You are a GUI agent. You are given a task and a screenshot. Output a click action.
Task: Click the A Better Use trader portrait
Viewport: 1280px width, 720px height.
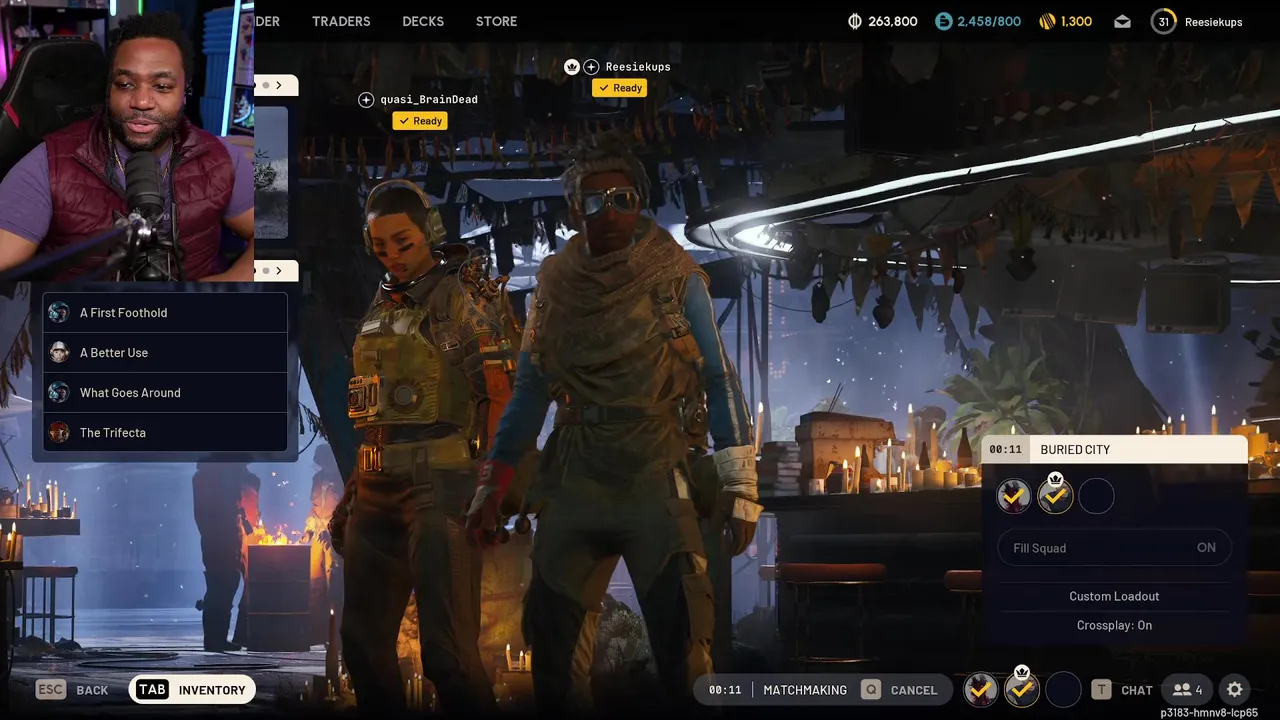pos(59,352)
